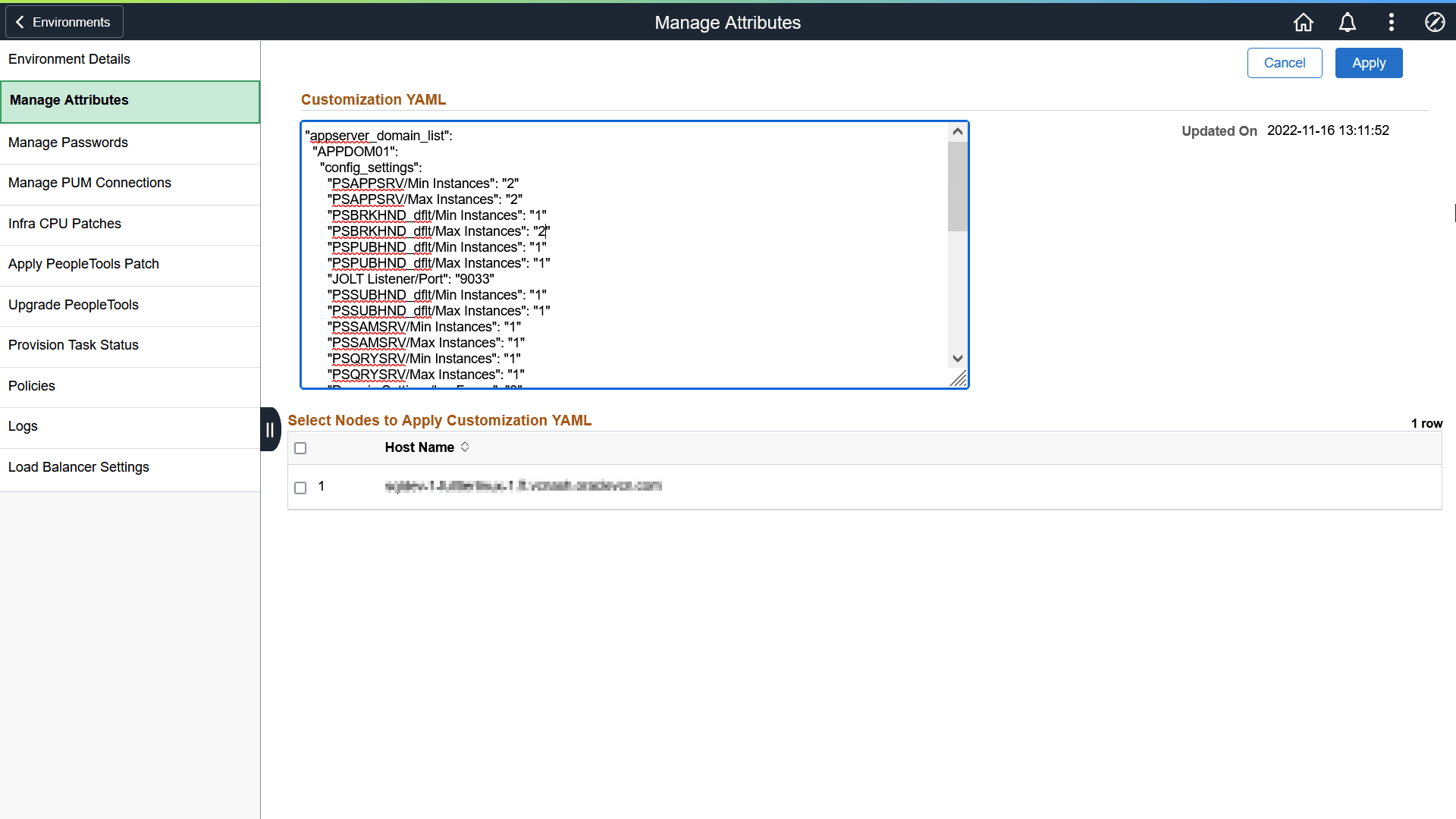Click the Cancel button

[1284, 63]
